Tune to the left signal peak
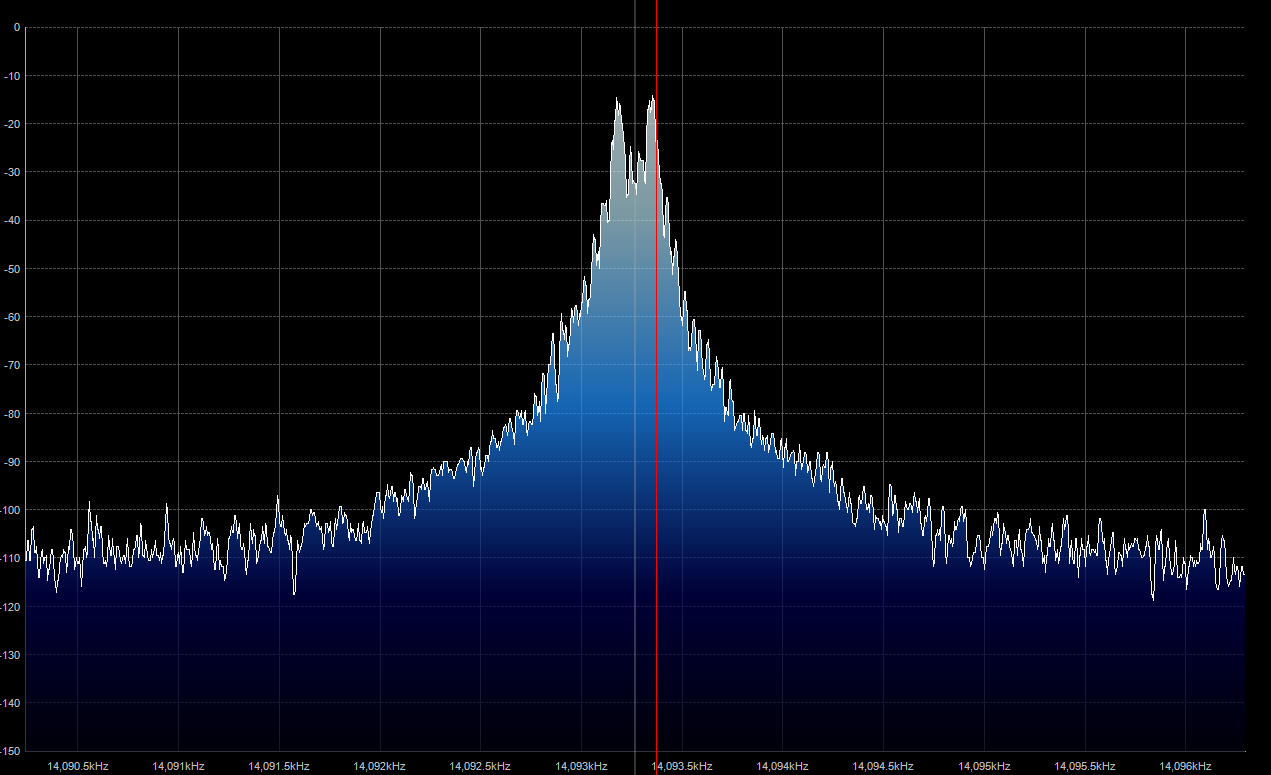The height and width of the screenshot is (775, 1271). click(617, 100)
